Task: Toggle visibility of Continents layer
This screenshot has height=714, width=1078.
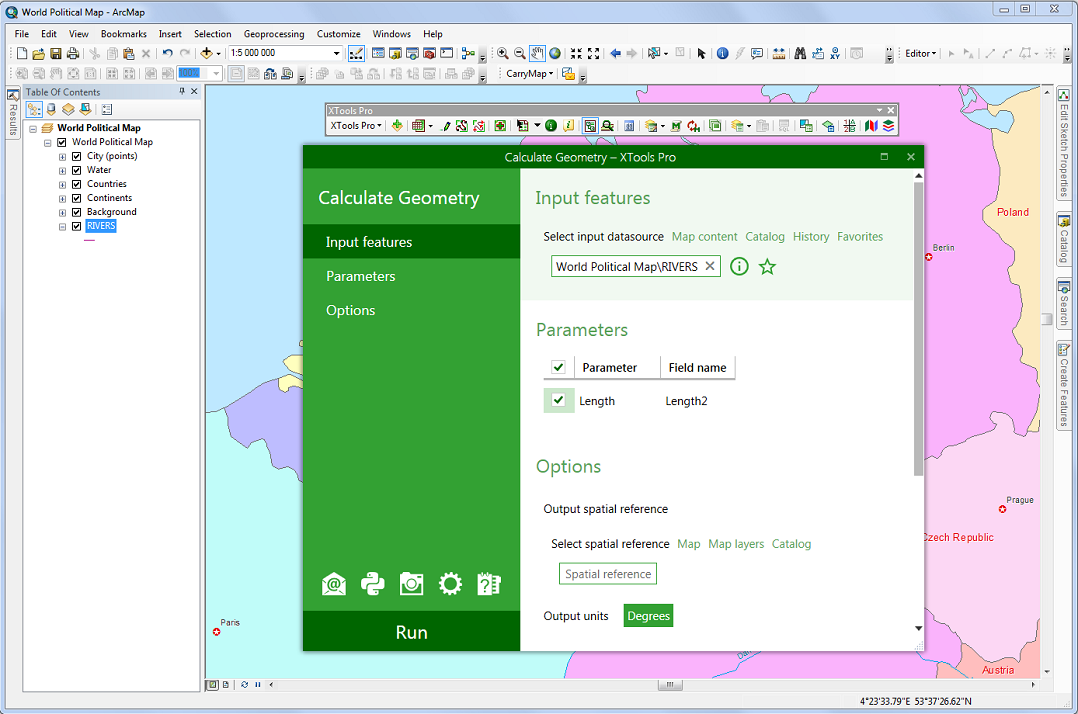Action: tap(77, 198)
